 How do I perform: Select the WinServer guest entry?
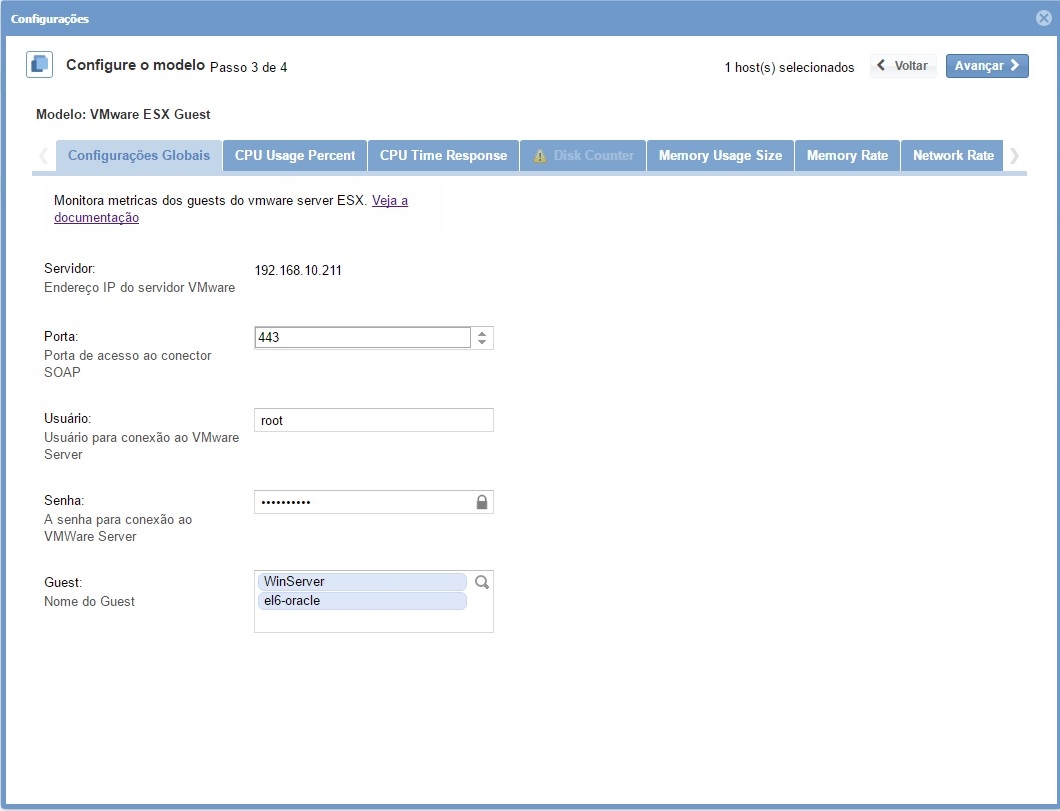click(362, 582)
